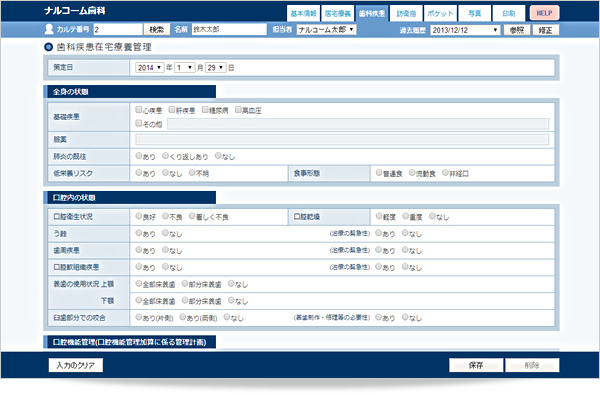Select 著しく不良 for 口腔衛生状況

[x=192, y=216]
